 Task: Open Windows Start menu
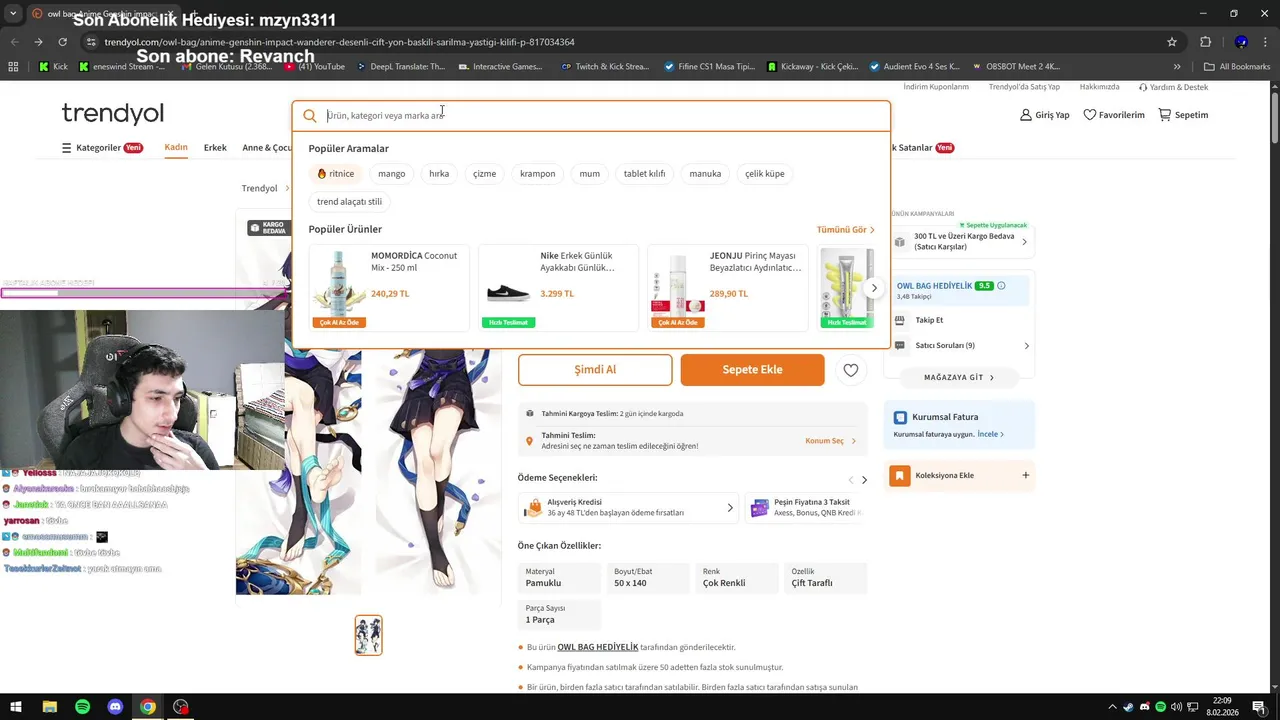click(x=16, y=707)
